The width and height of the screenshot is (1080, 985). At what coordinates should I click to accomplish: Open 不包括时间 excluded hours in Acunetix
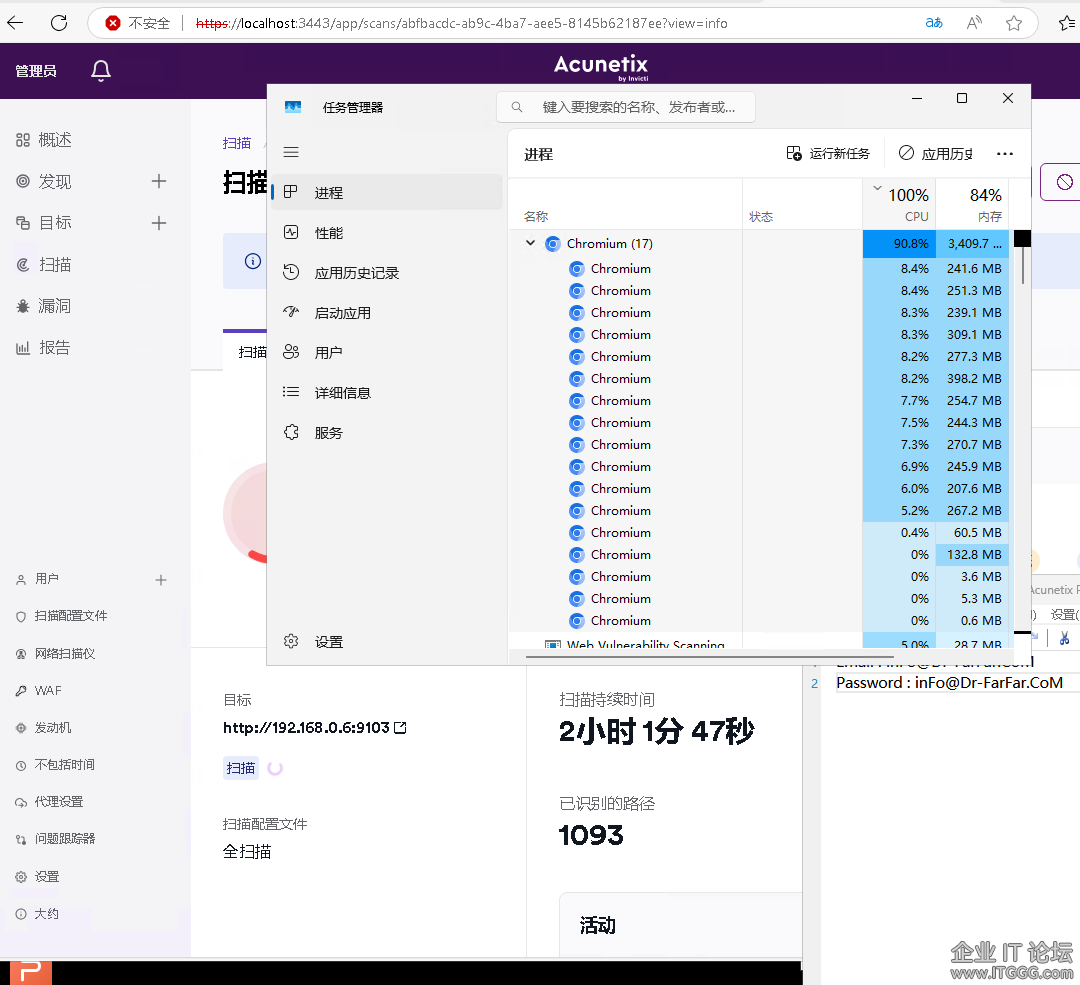pos(56,765)
